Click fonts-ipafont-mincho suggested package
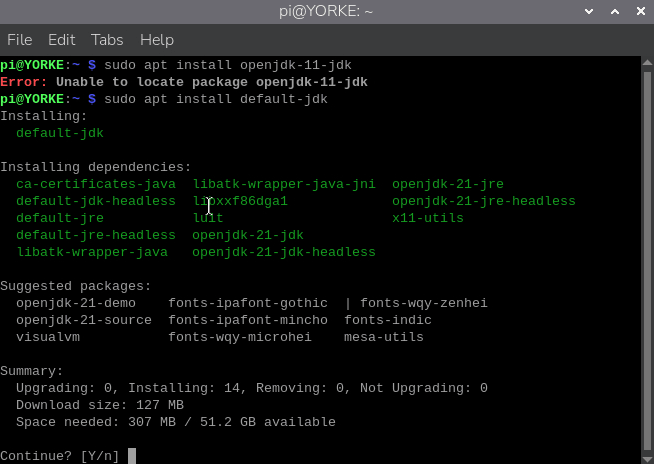 248,320
